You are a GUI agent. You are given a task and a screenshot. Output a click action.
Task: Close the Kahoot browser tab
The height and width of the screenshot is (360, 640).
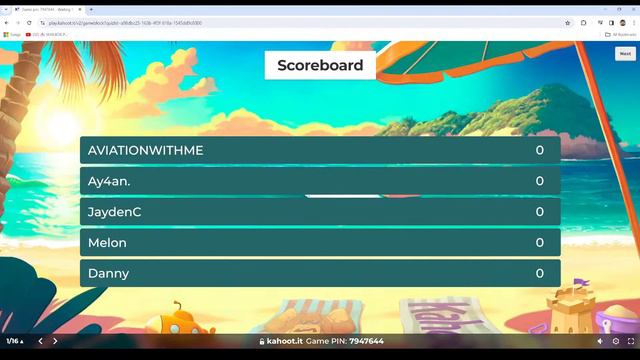click(80, 9)
